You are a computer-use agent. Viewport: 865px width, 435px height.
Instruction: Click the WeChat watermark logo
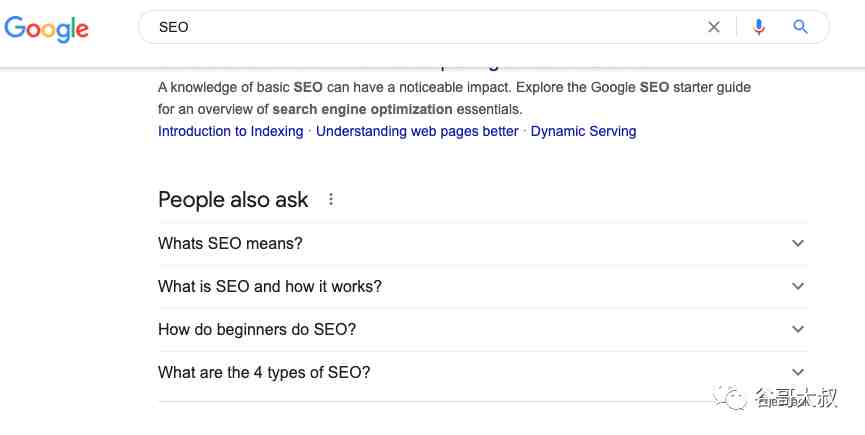pos(729,398)
